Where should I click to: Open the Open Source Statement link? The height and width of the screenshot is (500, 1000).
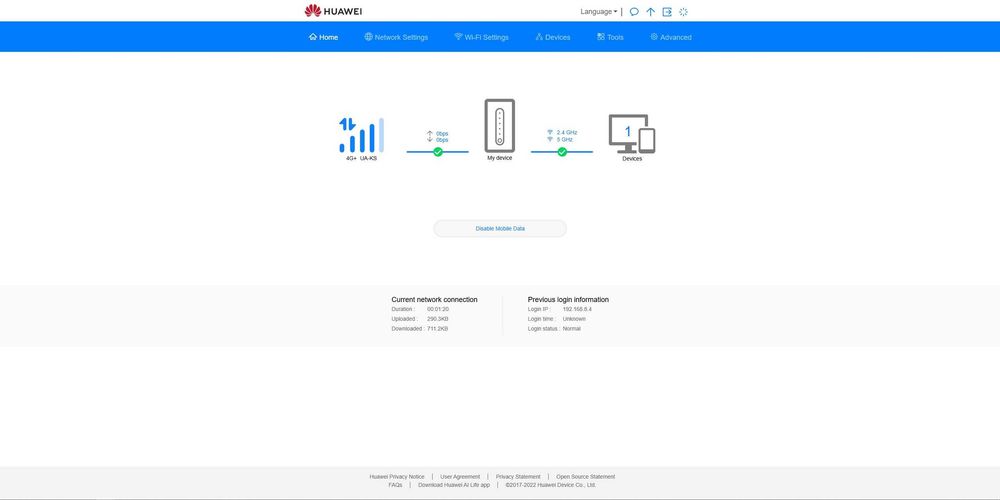[x=585, y=476]
